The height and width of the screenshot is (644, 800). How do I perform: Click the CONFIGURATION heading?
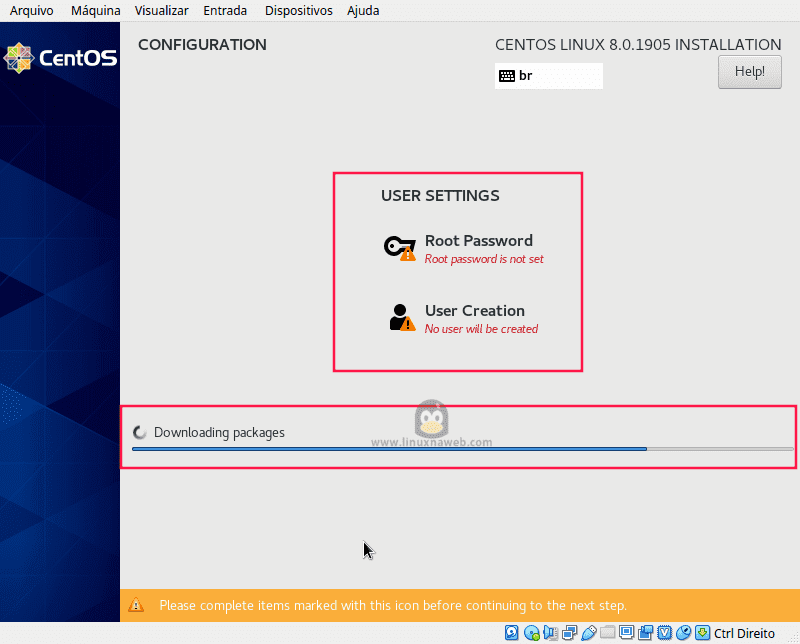coord(203,45)
